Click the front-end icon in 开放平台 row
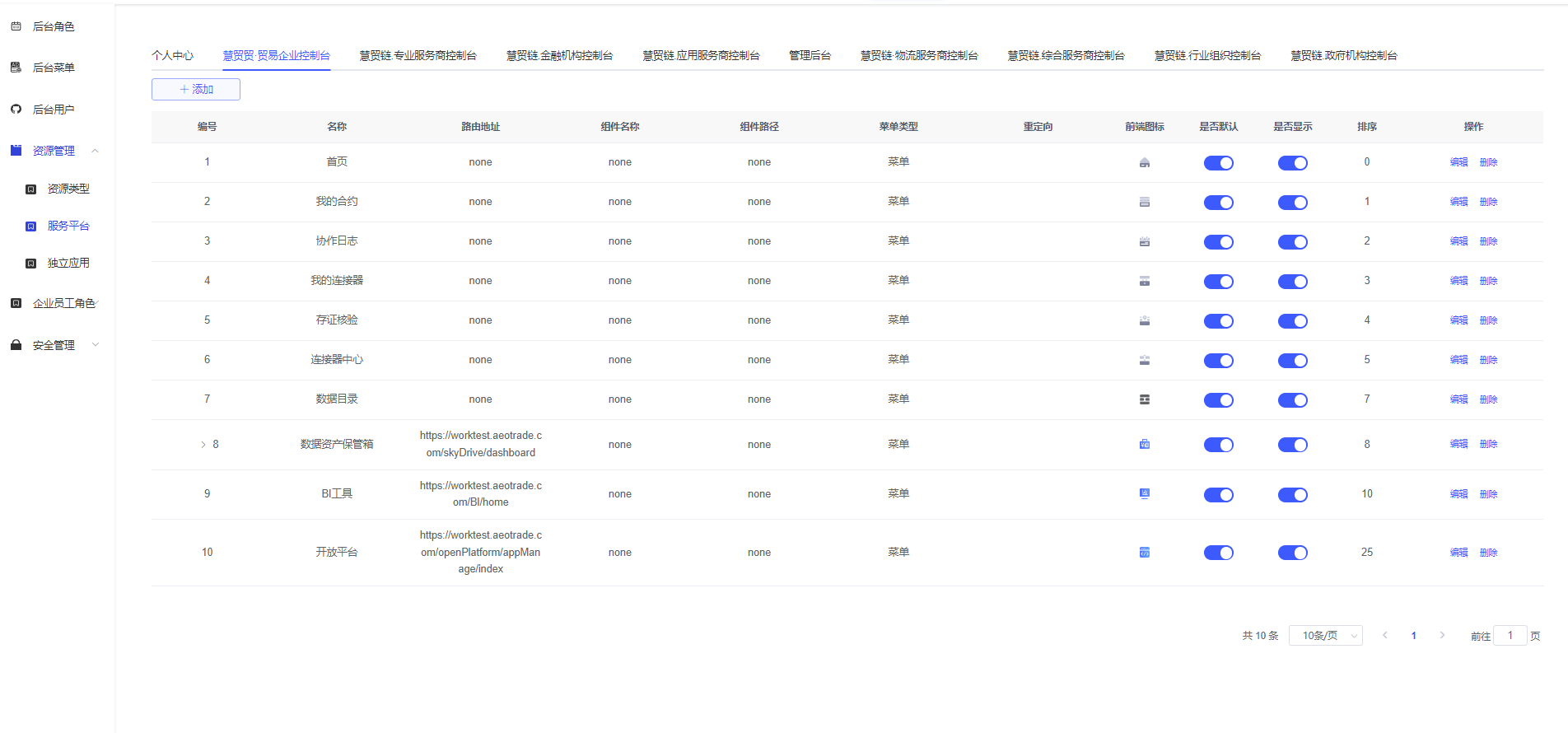1568x733 pixels. (1144, 552)
